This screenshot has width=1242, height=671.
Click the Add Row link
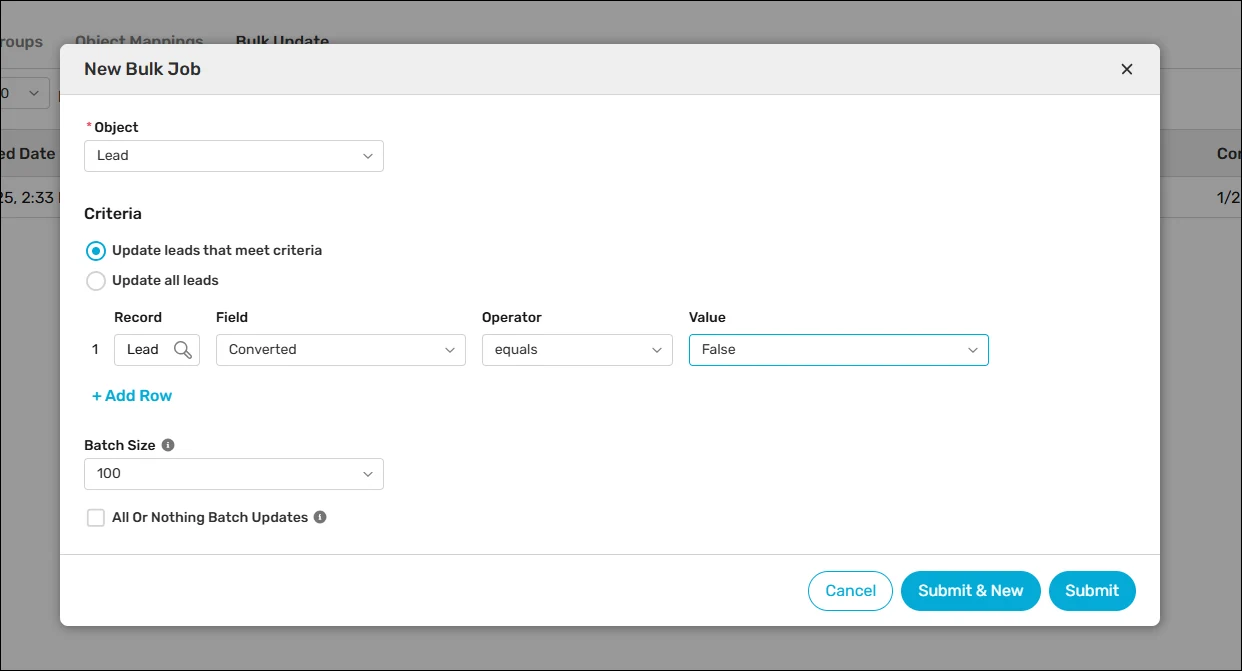pos(132,396)
